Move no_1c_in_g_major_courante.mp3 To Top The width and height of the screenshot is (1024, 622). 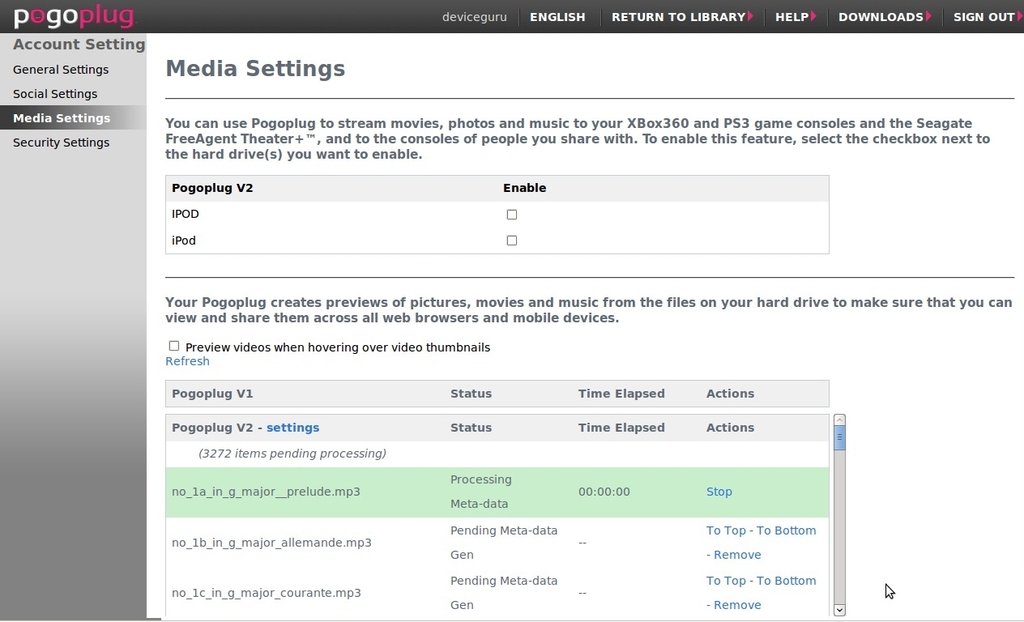coord(726,581)
